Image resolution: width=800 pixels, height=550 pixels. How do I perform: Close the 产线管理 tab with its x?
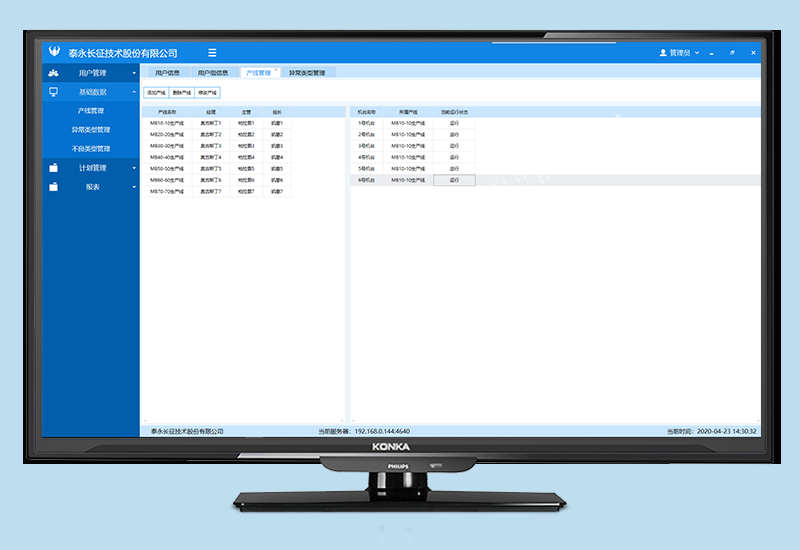pyautogui.click(x=276, y=69)
